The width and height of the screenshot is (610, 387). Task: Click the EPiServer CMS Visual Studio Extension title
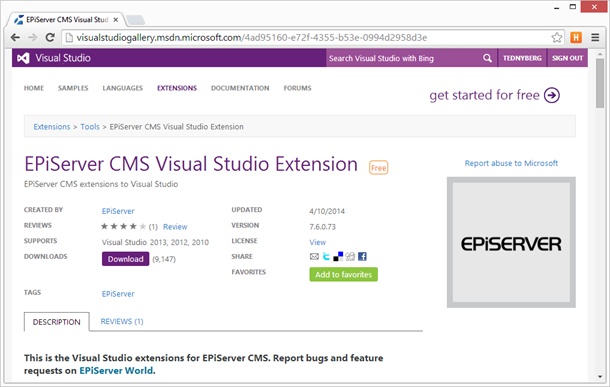pos(191,164)
